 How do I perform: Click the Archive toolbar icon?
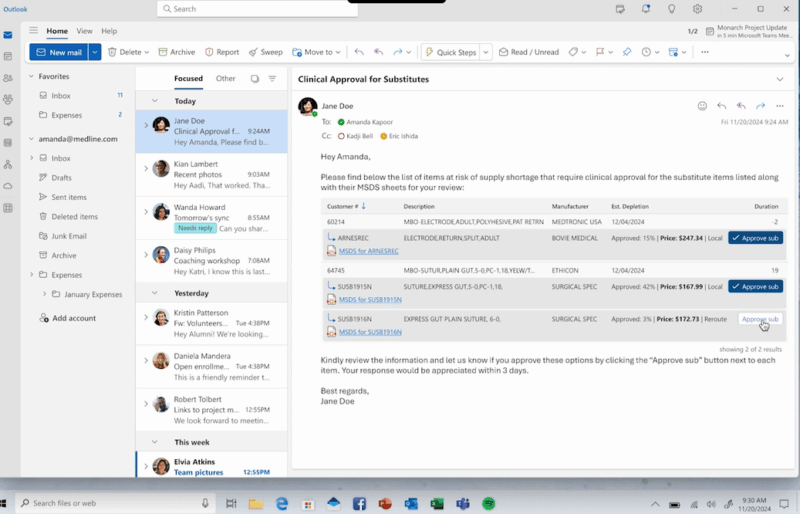(x=163, y=52)
